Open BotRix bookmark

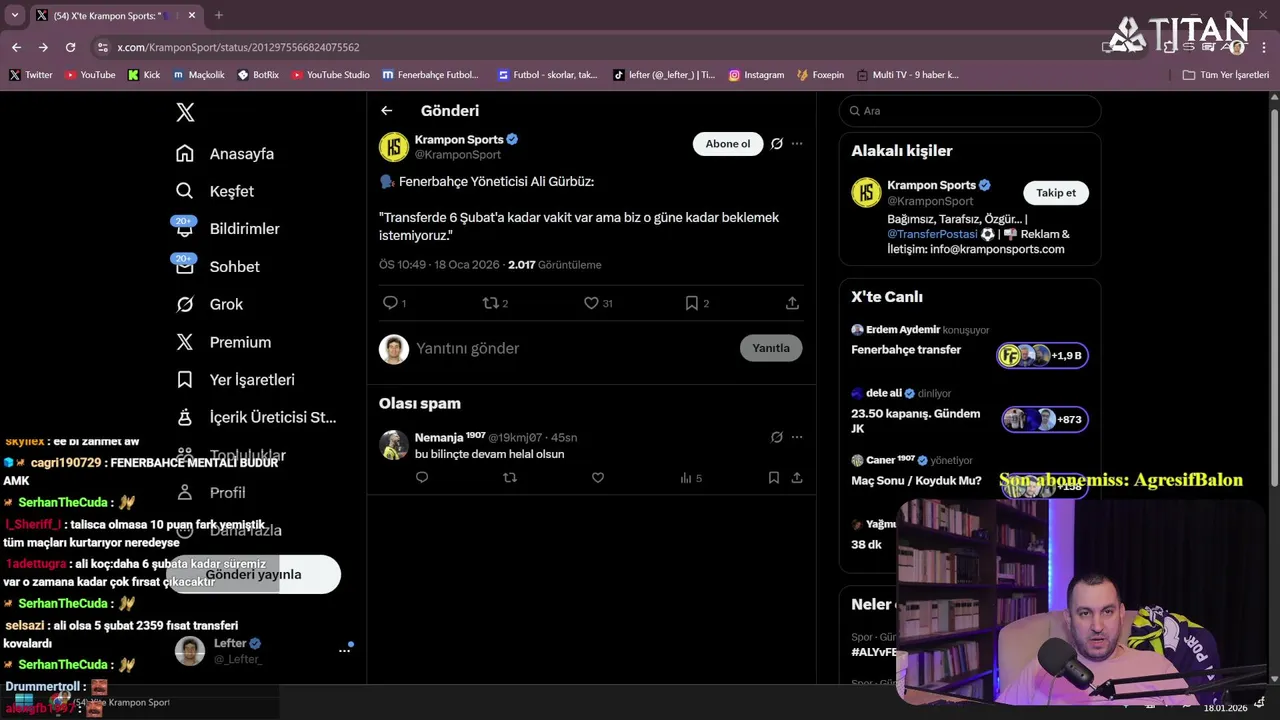[x=258, y=75]
